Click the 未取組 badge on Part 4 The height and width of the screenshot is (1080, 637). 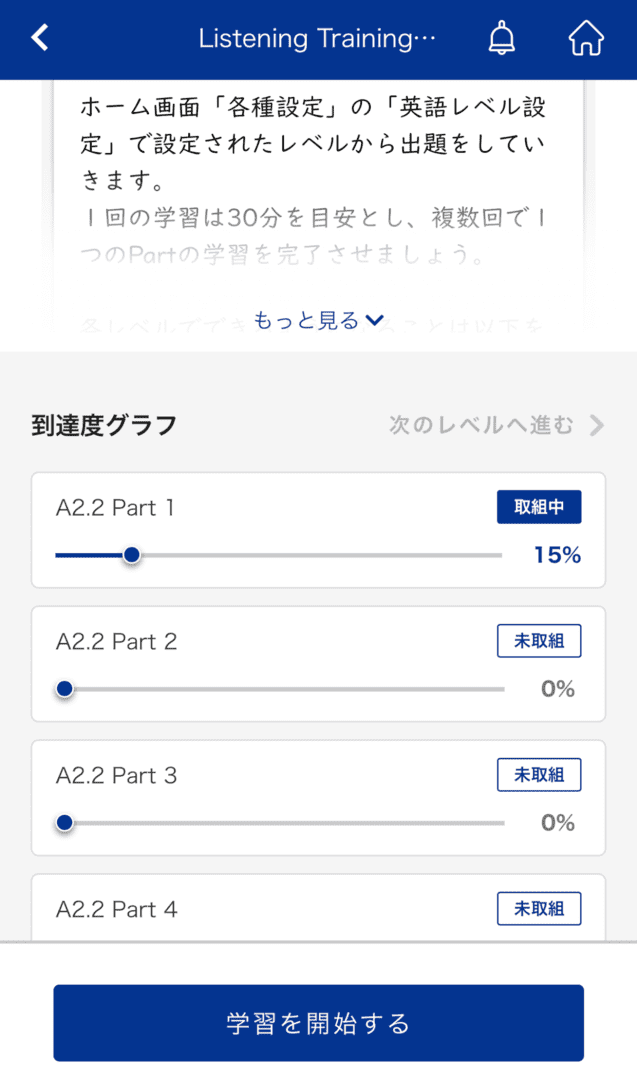539,908
